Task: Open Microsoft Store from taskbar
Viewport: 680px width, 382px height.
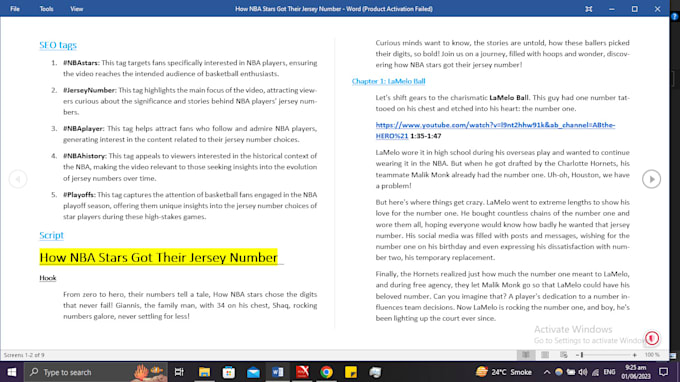Action: pyautogui.click(x=229, y=372)
